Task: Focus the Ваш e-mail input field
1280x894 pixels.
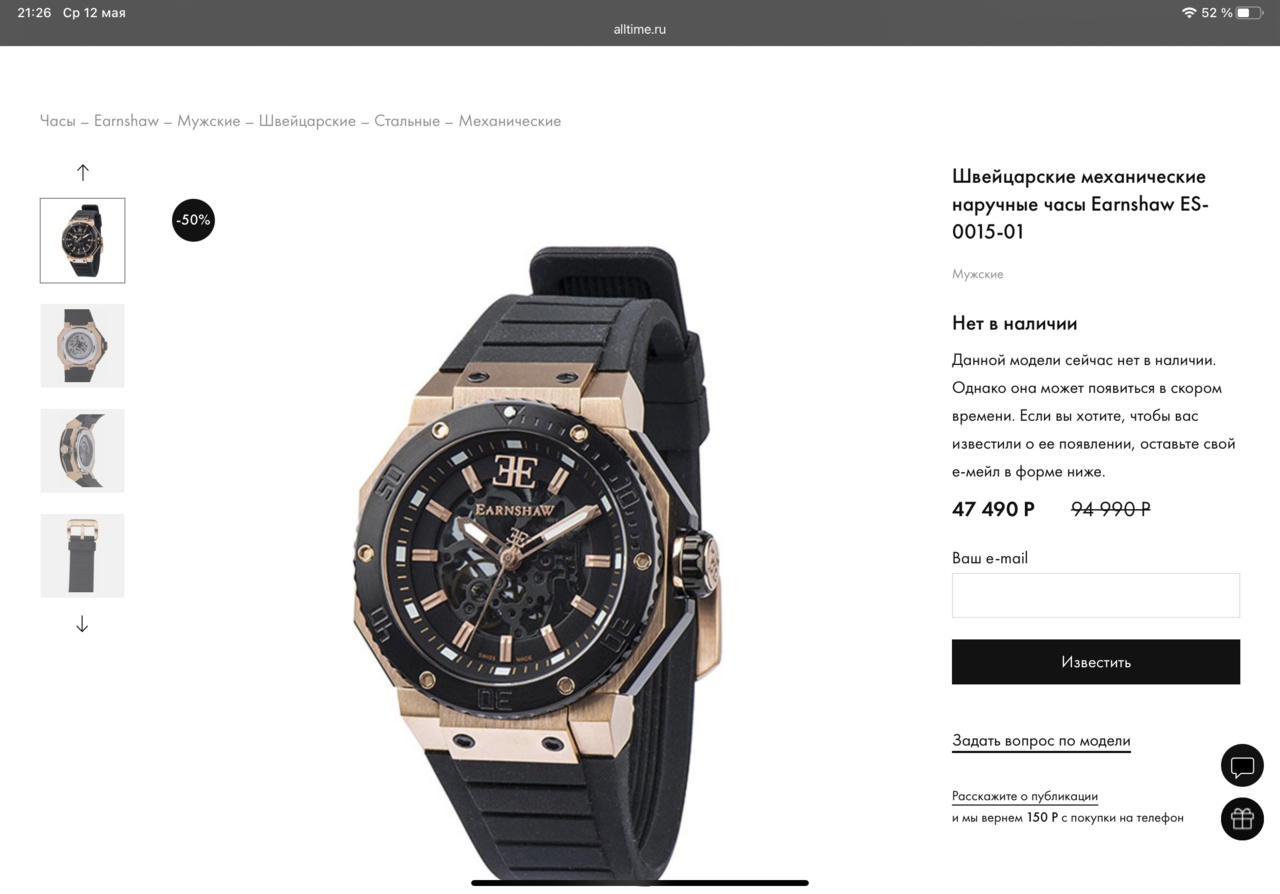Action: tap(1096, 595)
